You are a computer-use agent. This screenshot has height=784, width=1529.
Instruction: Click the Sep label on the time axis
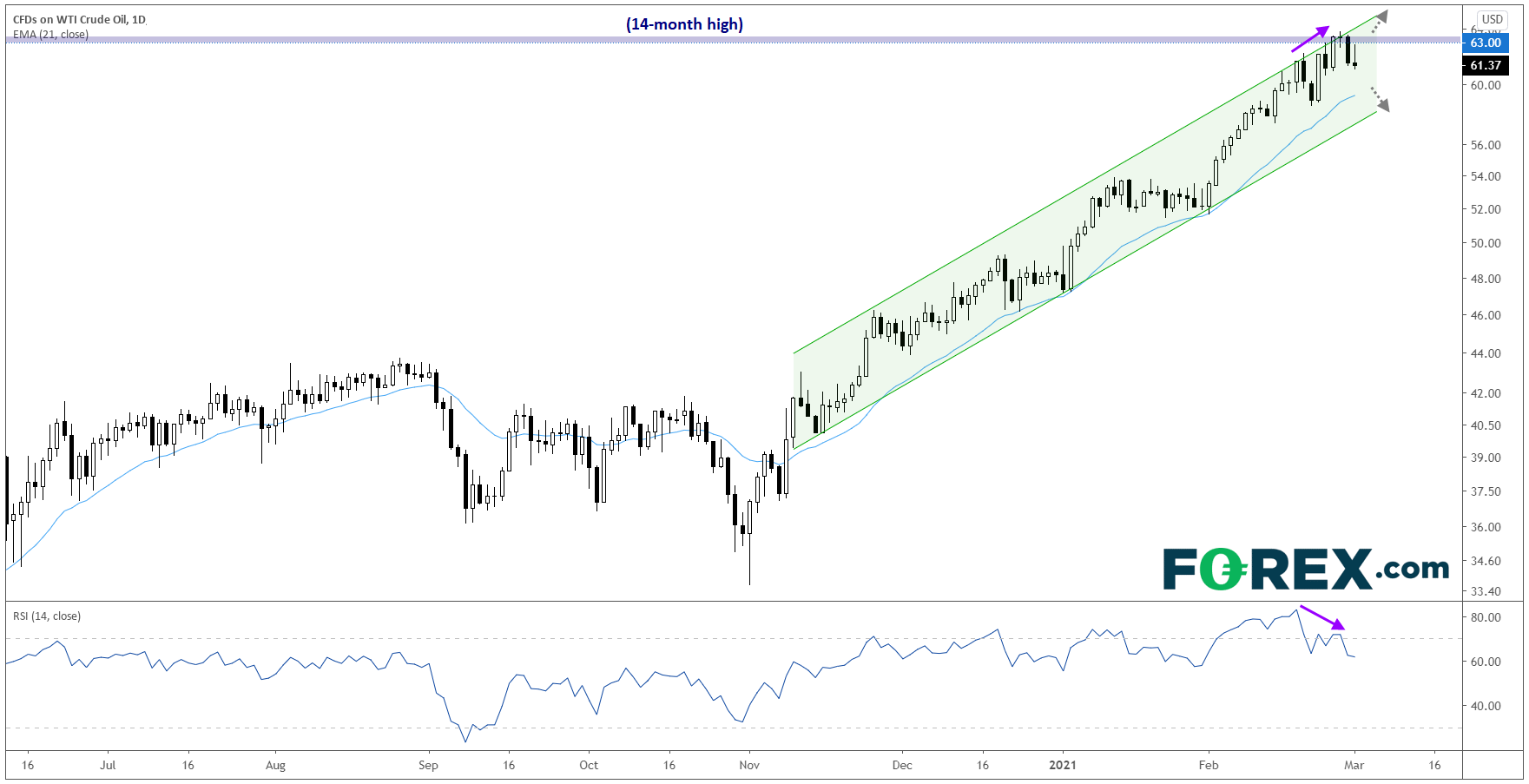428,765
